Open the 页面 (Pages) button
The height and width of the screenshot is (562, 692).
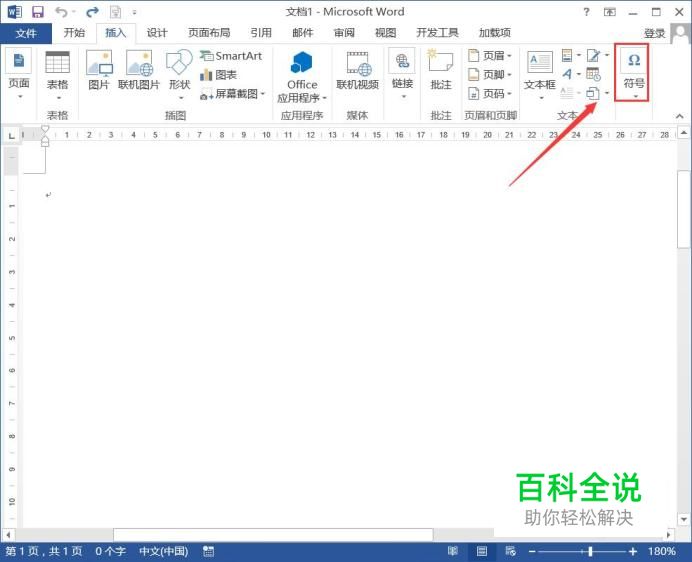coord(19,74)
